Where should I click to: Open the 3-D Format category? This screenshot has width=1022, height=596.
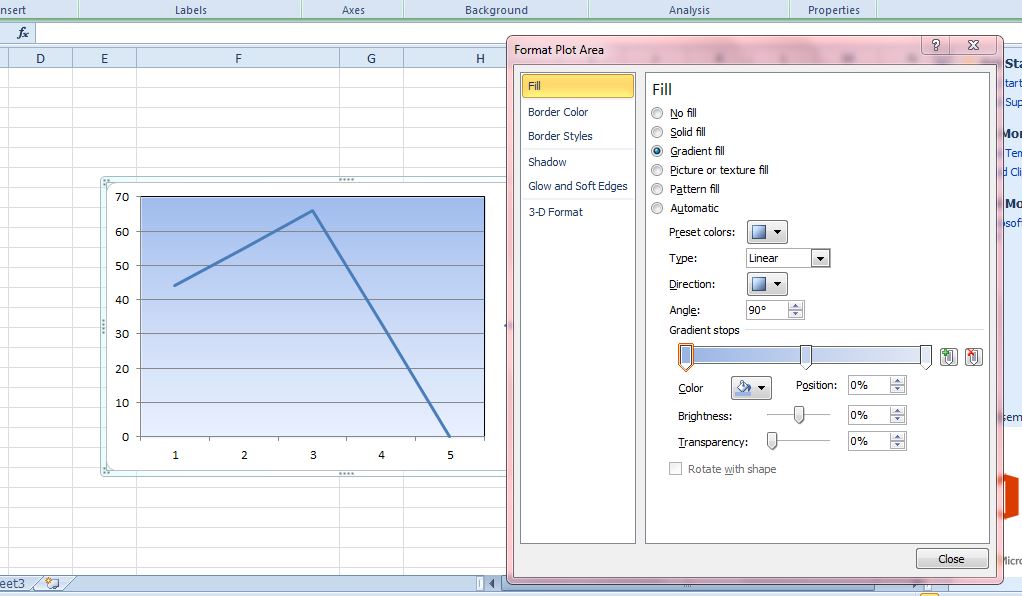click(x=555, y=212)
